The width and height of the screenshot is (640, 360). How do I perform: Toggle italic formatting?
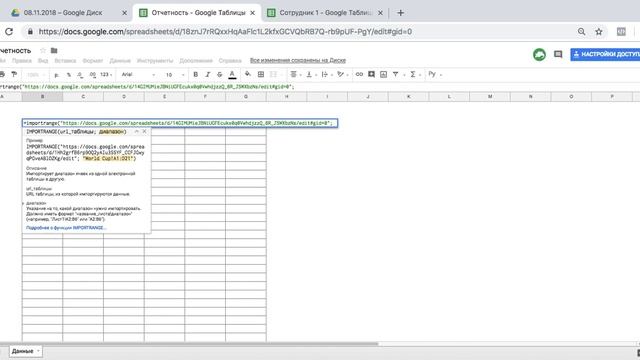click(207, 74)
